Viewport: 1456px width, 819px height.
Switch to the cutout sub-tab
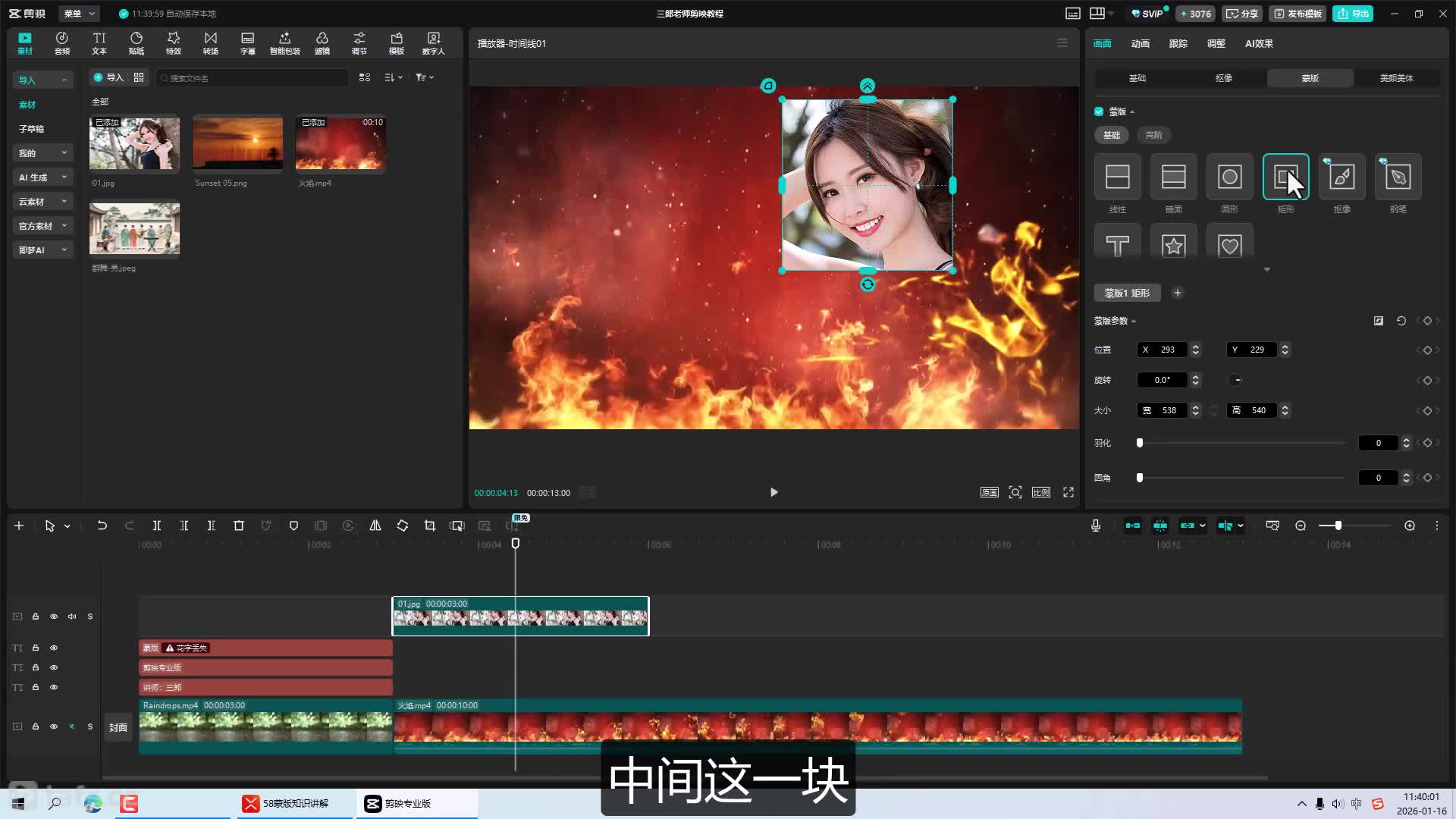[1223, 78]
